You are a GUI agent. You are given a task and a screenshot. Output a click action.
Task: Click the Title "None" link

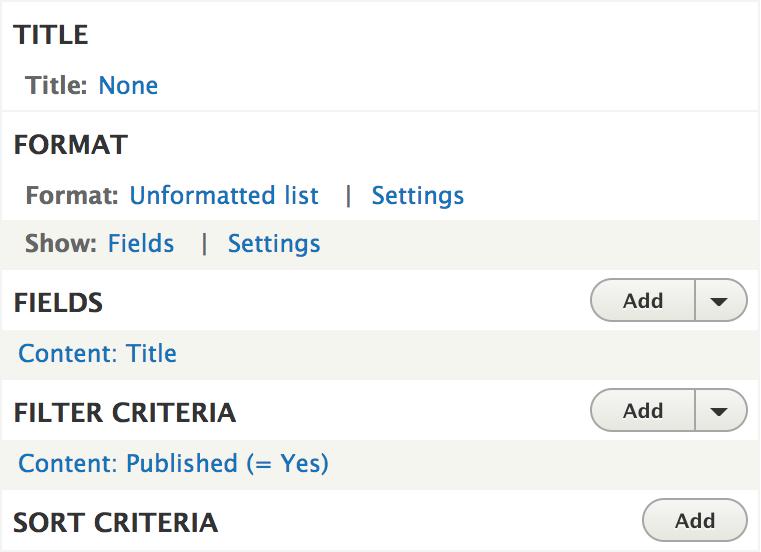(x=128, y=86)
